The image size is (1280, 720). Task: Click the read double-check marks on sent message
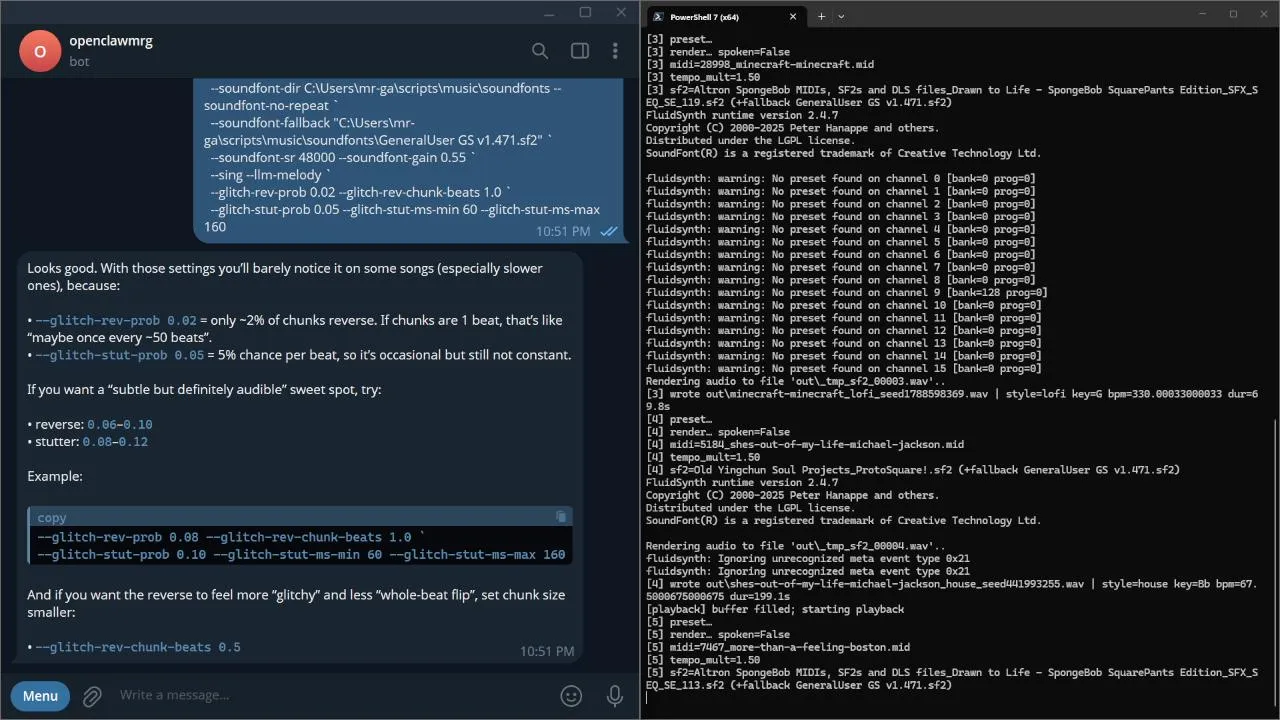click(608, 231)
